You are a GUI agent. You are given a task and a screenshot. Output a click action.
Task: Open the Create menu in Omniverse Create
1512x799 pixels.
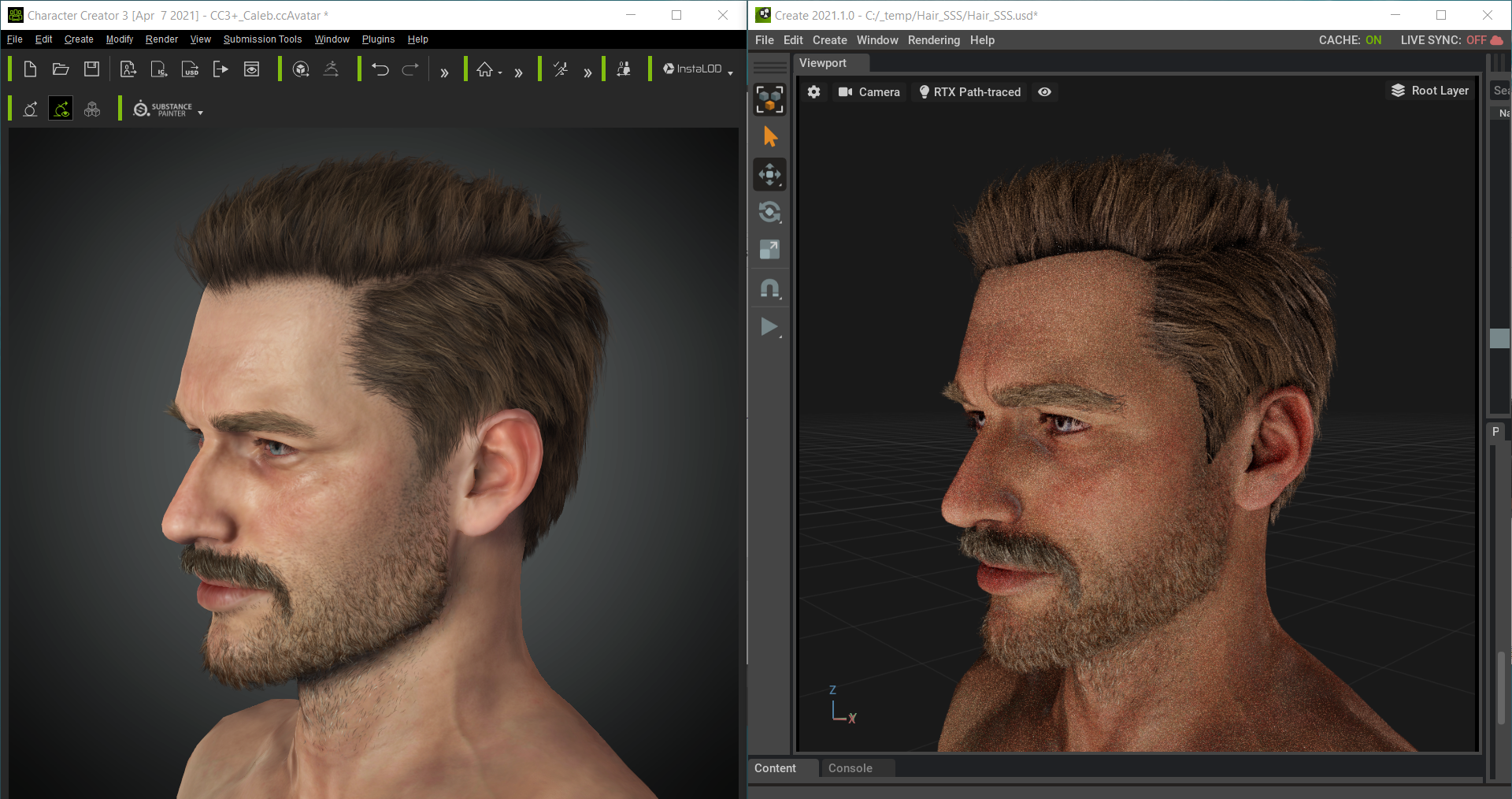830,40
